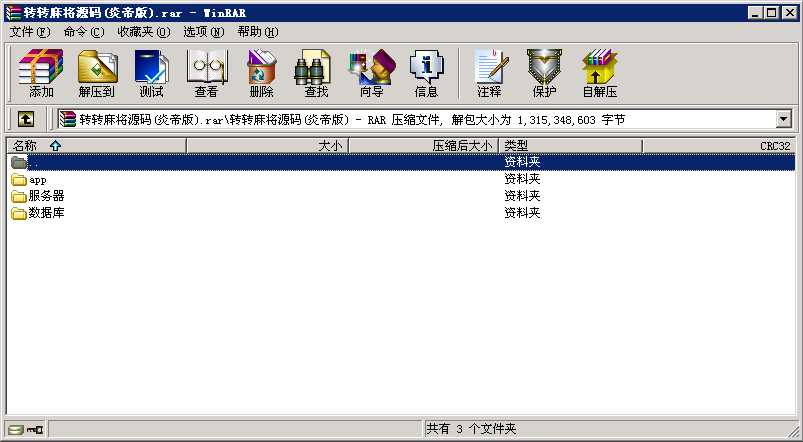This screenshot has width=803, height=442.
Task: Open the 收藏夹(O) menu
Action: coord(144,32)
